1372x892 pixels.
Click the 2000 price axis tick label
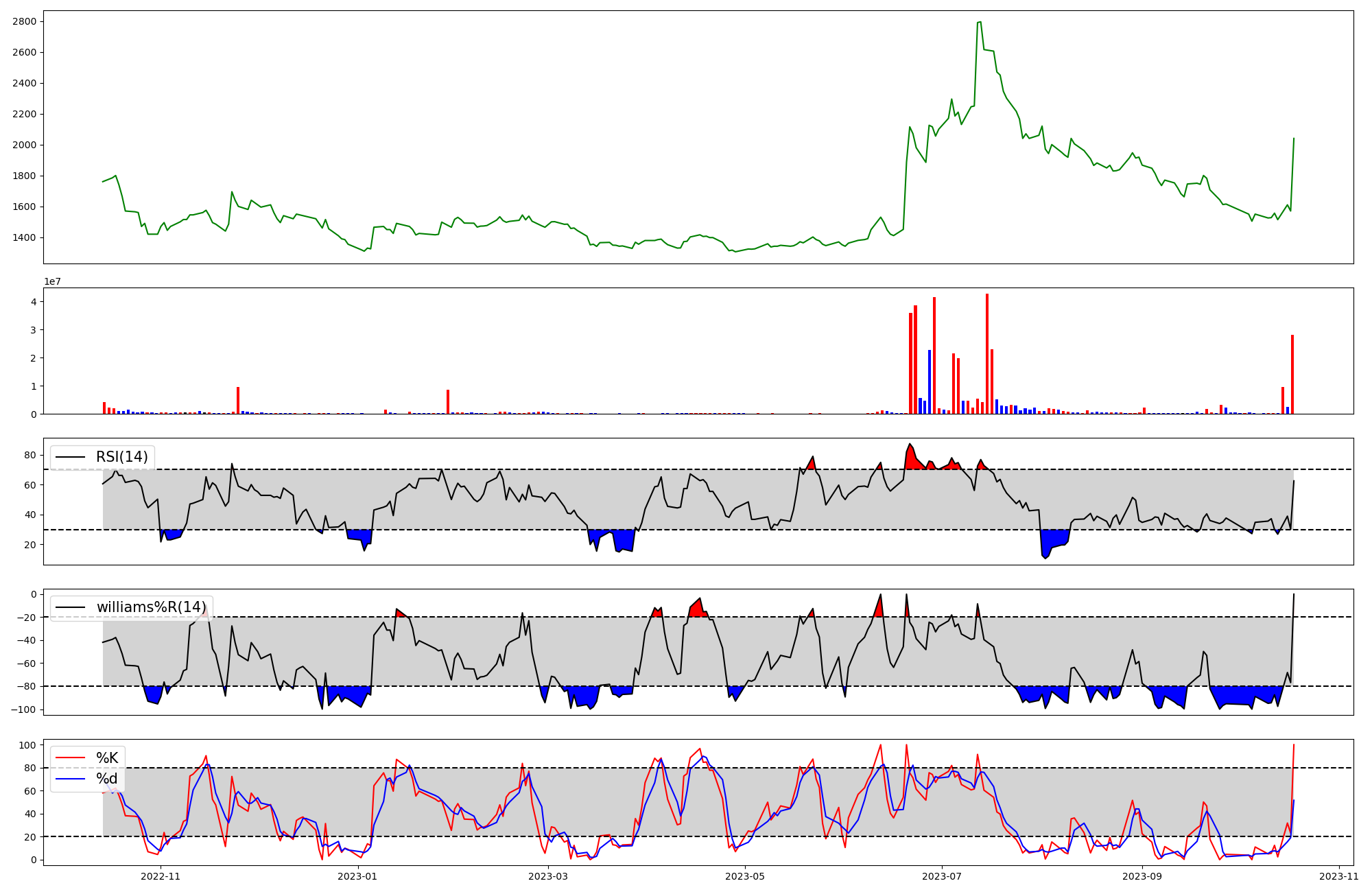pyautogui.click(x=24, y=145)
